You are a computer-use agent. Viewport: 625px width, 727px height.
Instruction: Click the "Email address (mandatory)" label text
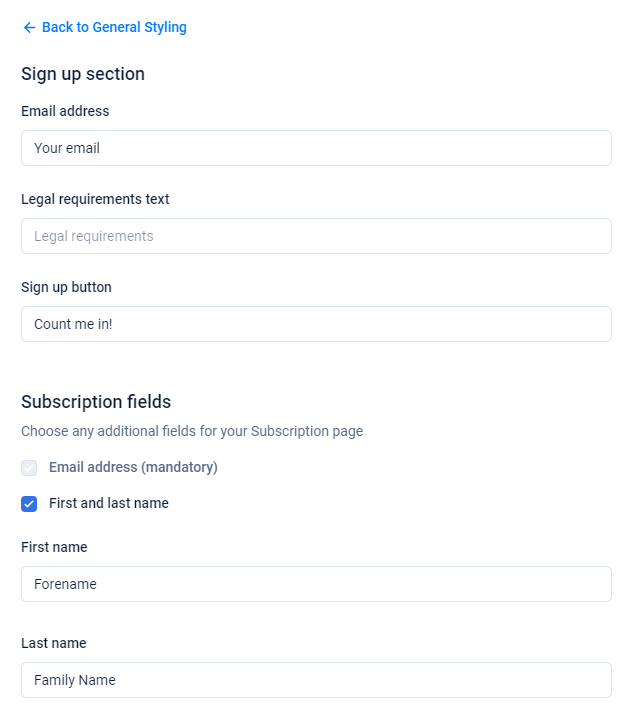(133, 468)
